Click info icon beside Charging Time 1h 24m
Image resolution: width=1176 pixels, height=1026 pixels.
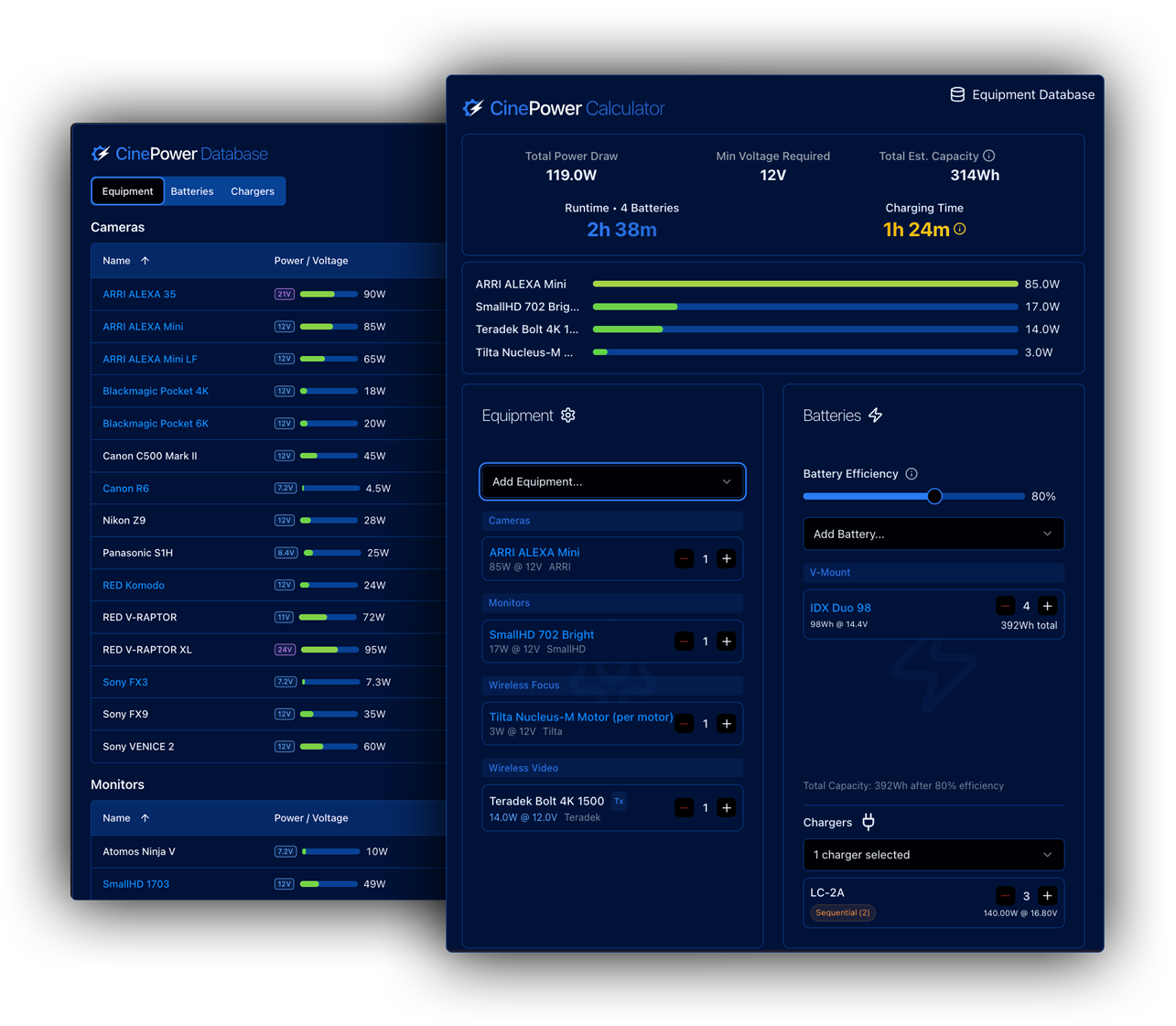coord(960,229)
